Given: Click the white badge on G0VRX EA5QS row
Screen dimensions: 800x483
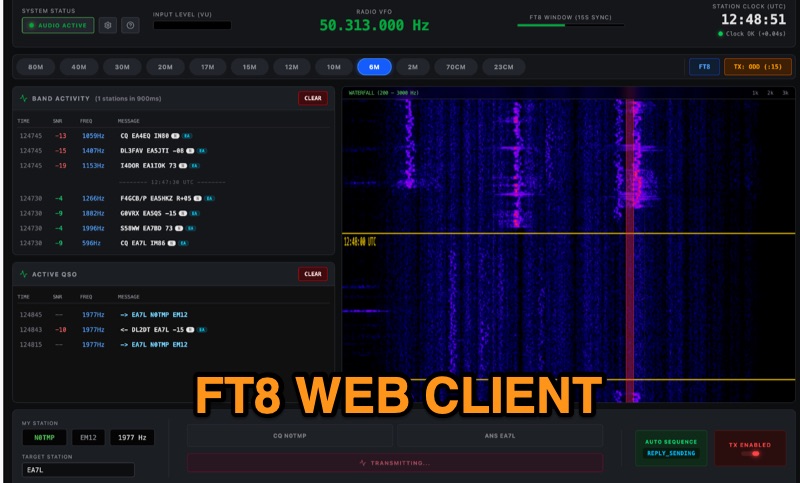Looking at the screenshot, I should [183, 213].
